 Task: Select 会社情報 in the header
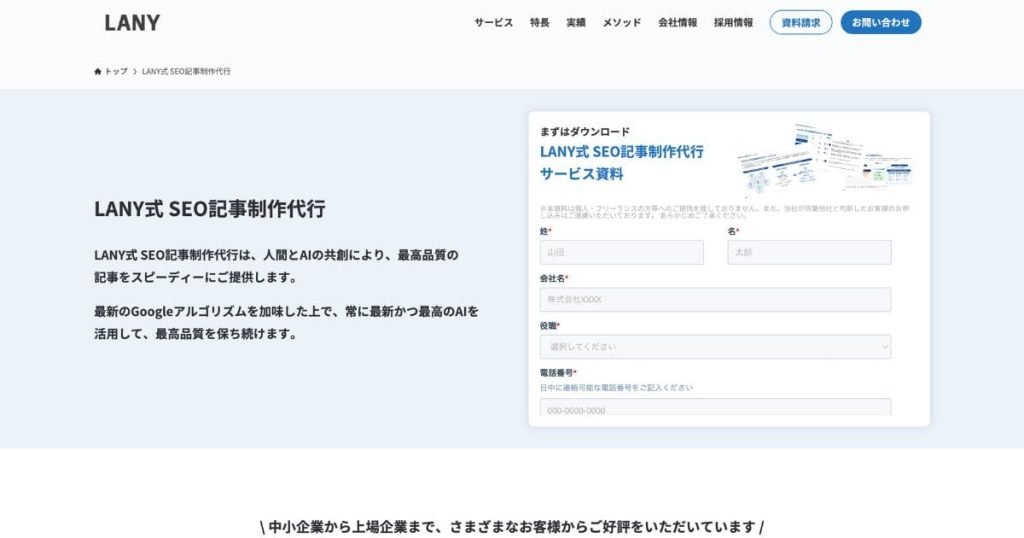pyautogui.click(x=677, y=22)
